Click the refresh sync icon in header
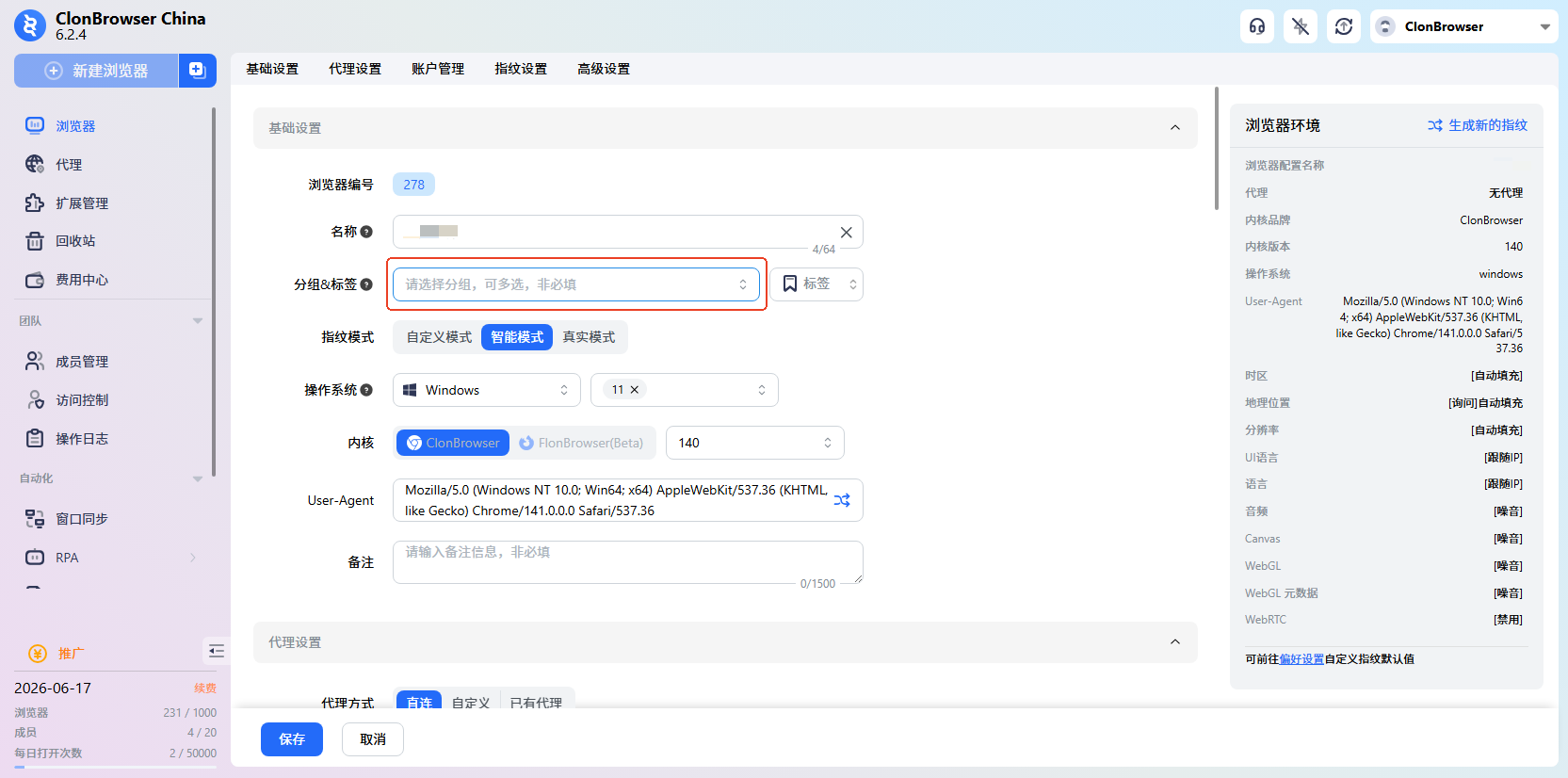This screenshot has width=1568, height=778. pyautogui.click(x=1344, y=26)
